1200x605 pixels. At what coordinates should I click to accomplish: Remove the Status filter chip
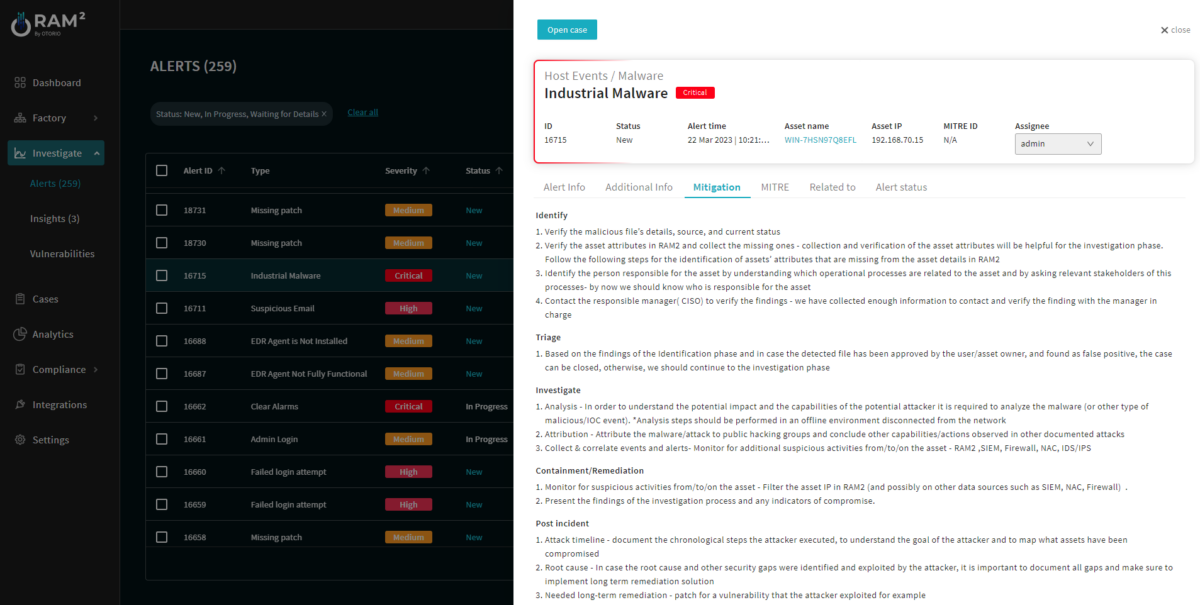(x=324, y=114)
